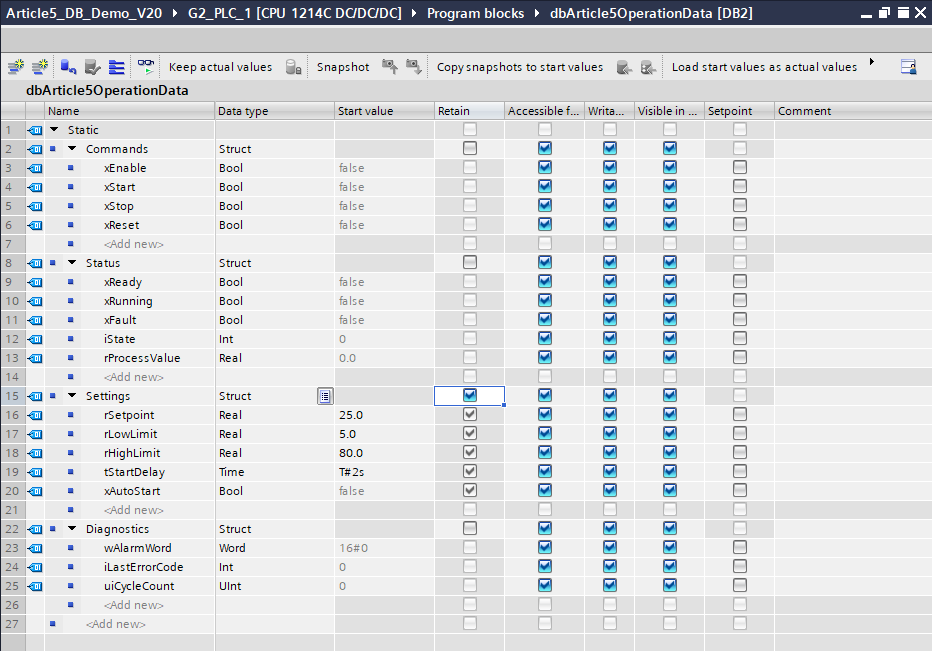Click the Data type column header

pyautogui.click(x=275, y=111)
